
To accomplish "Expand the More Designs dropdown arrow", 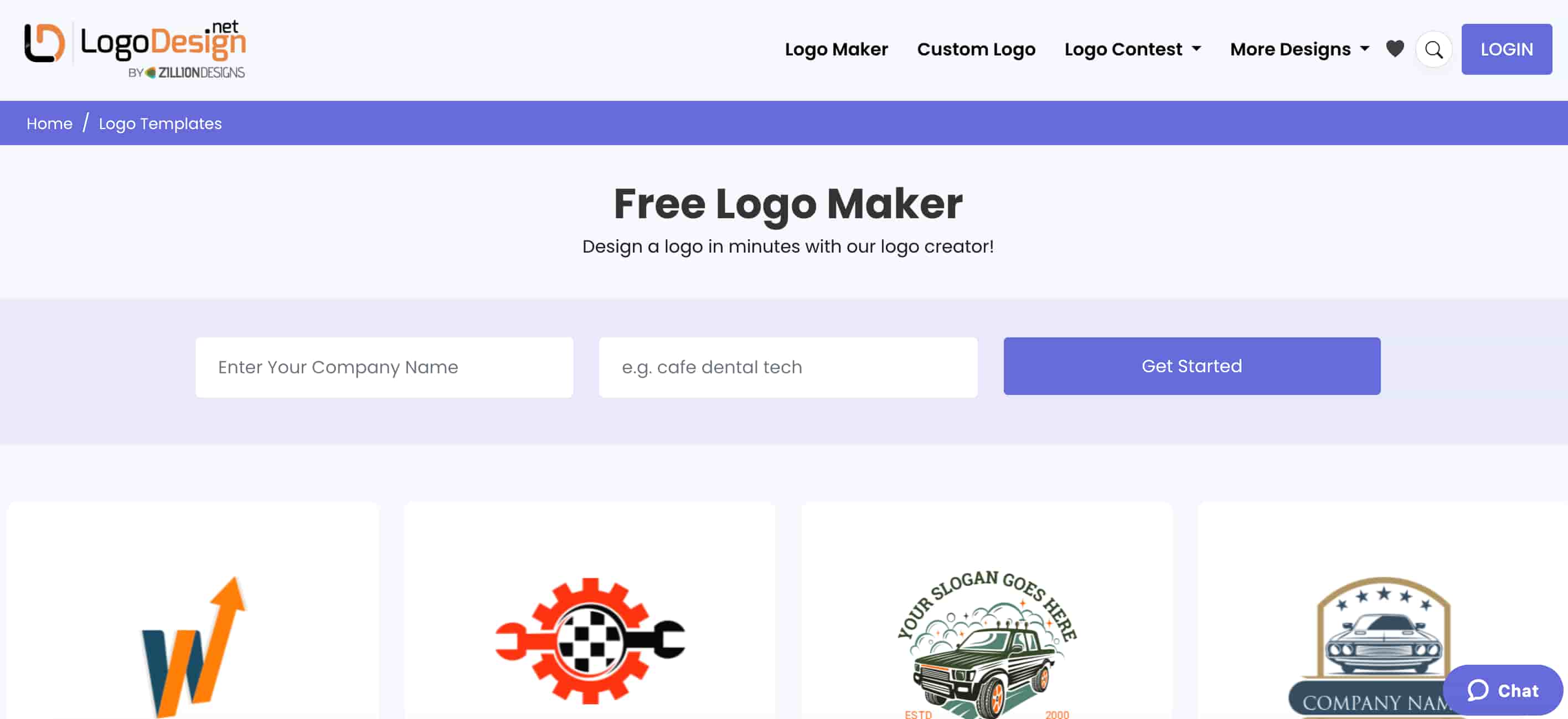I will click(1364, 49).
